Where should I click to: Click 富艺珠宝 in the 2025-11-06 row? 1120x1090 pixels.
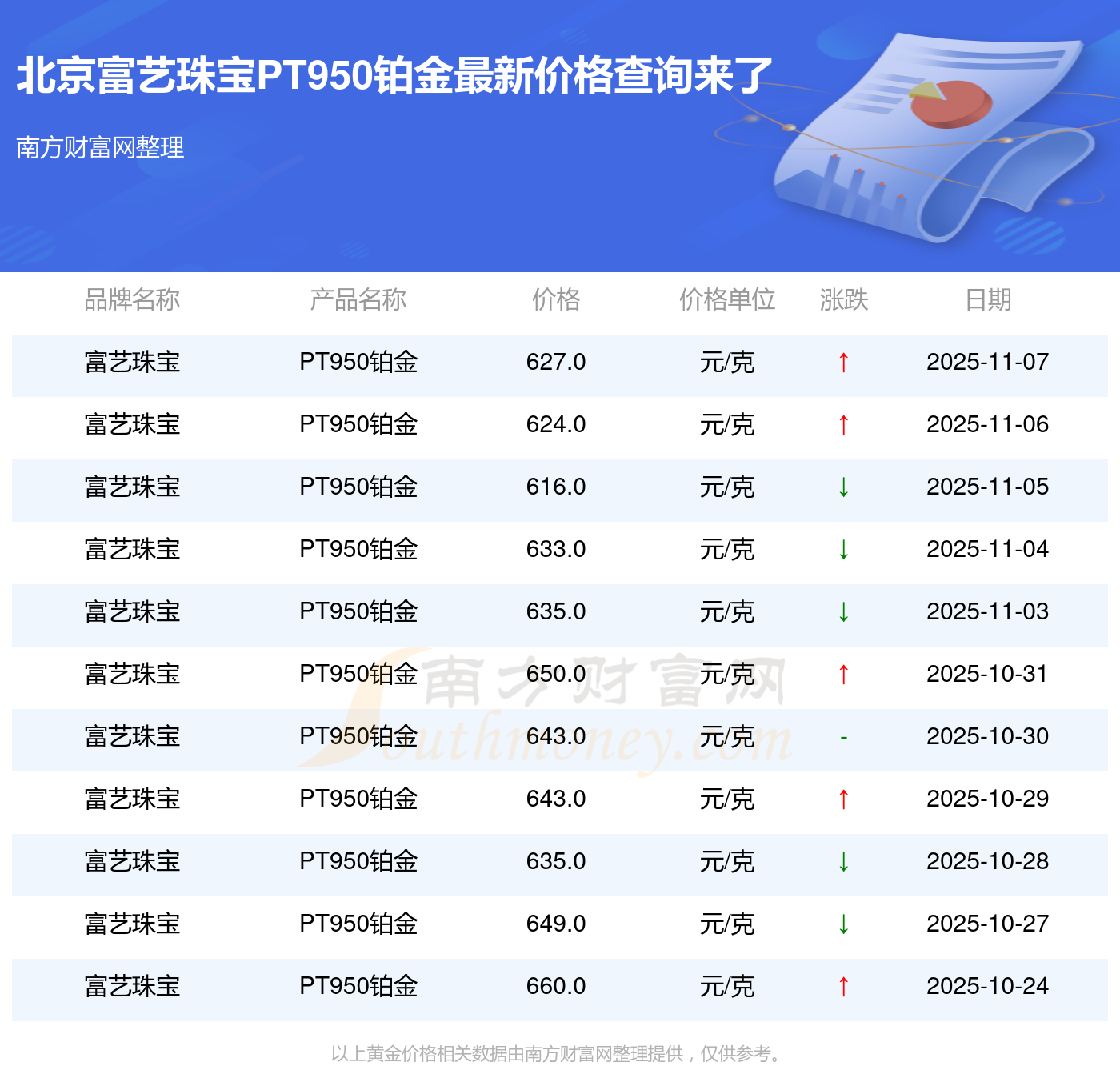click(x=132, y=425)
